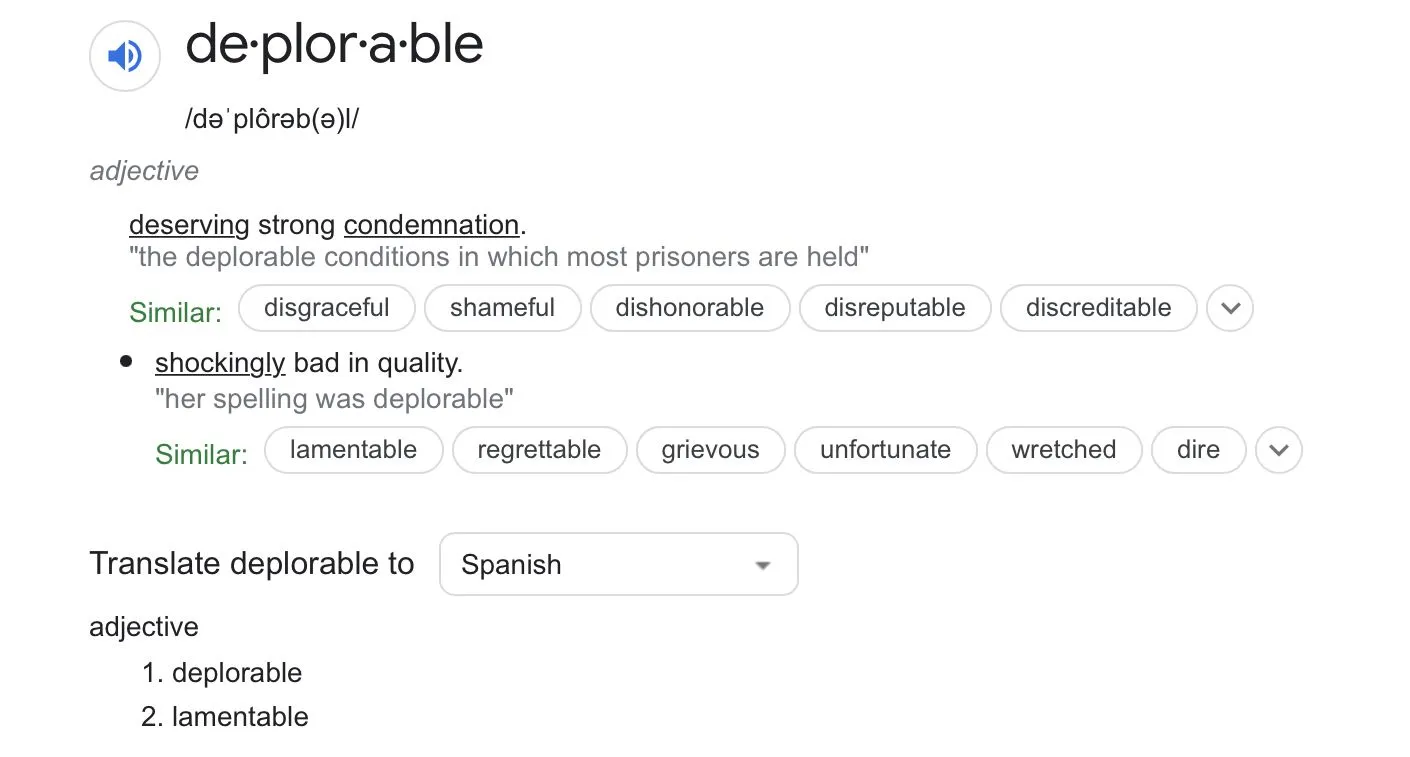Play the deplorable pronunciation audio

(125, 56)
